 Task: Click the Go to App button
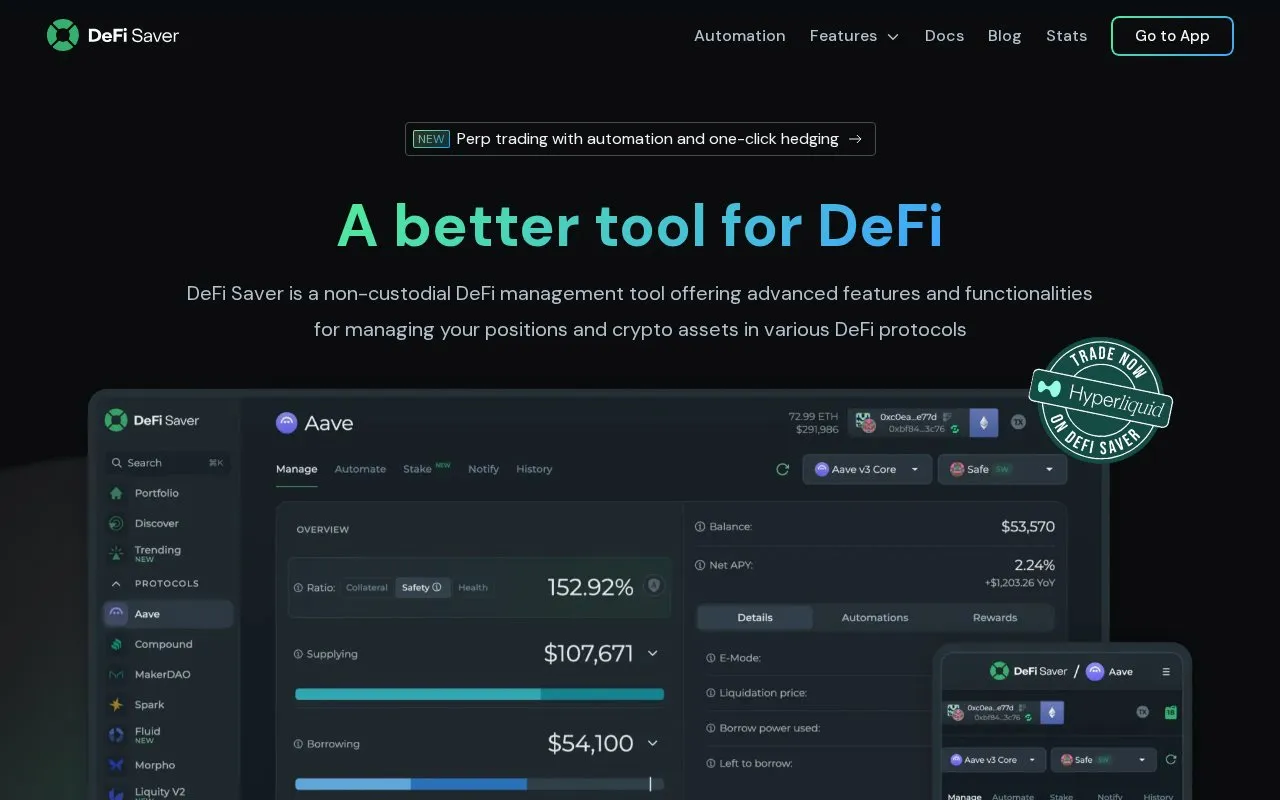[x=1172, y=36]
